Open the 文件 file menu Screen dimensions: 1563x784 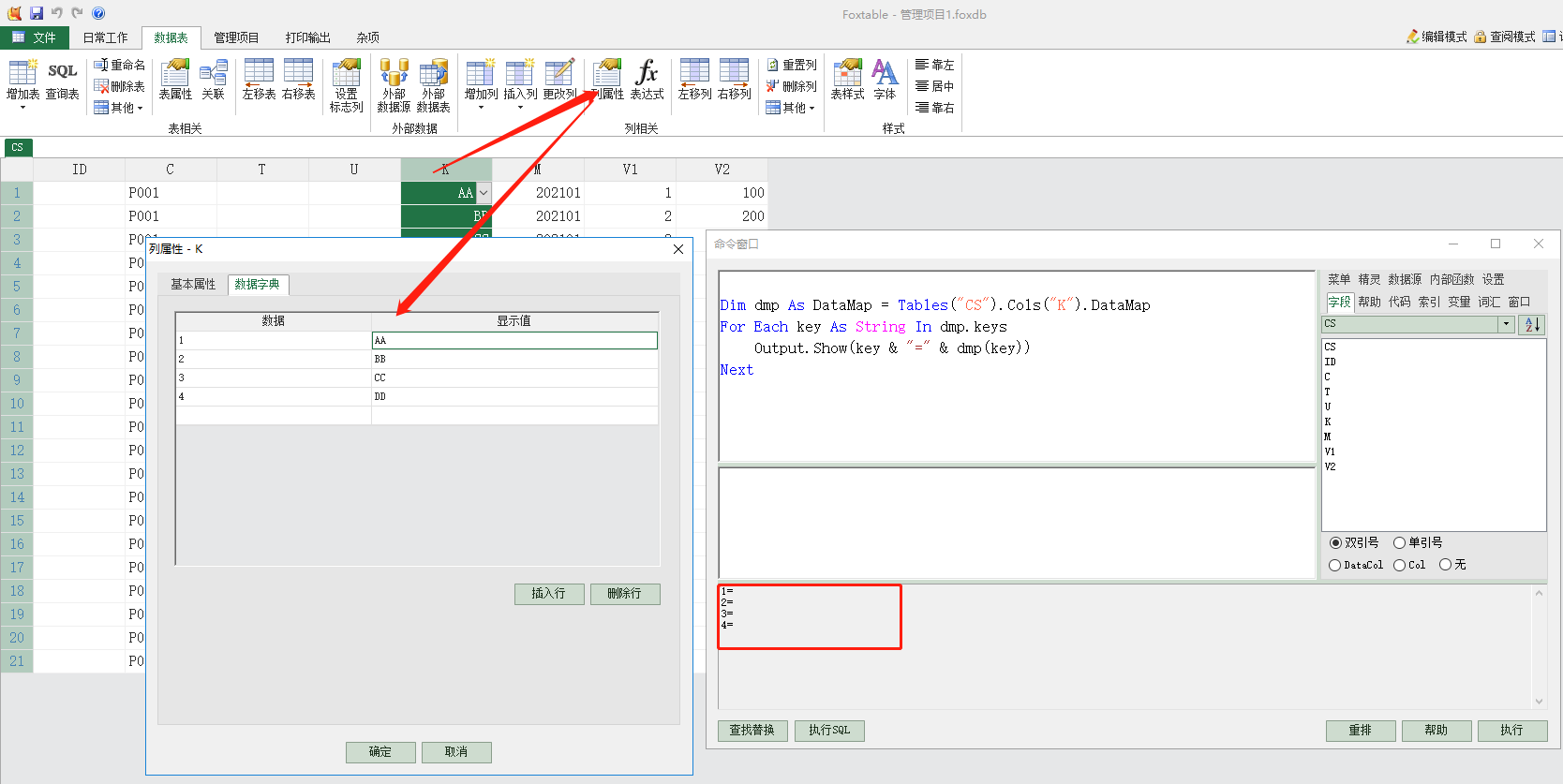point(35,37)
